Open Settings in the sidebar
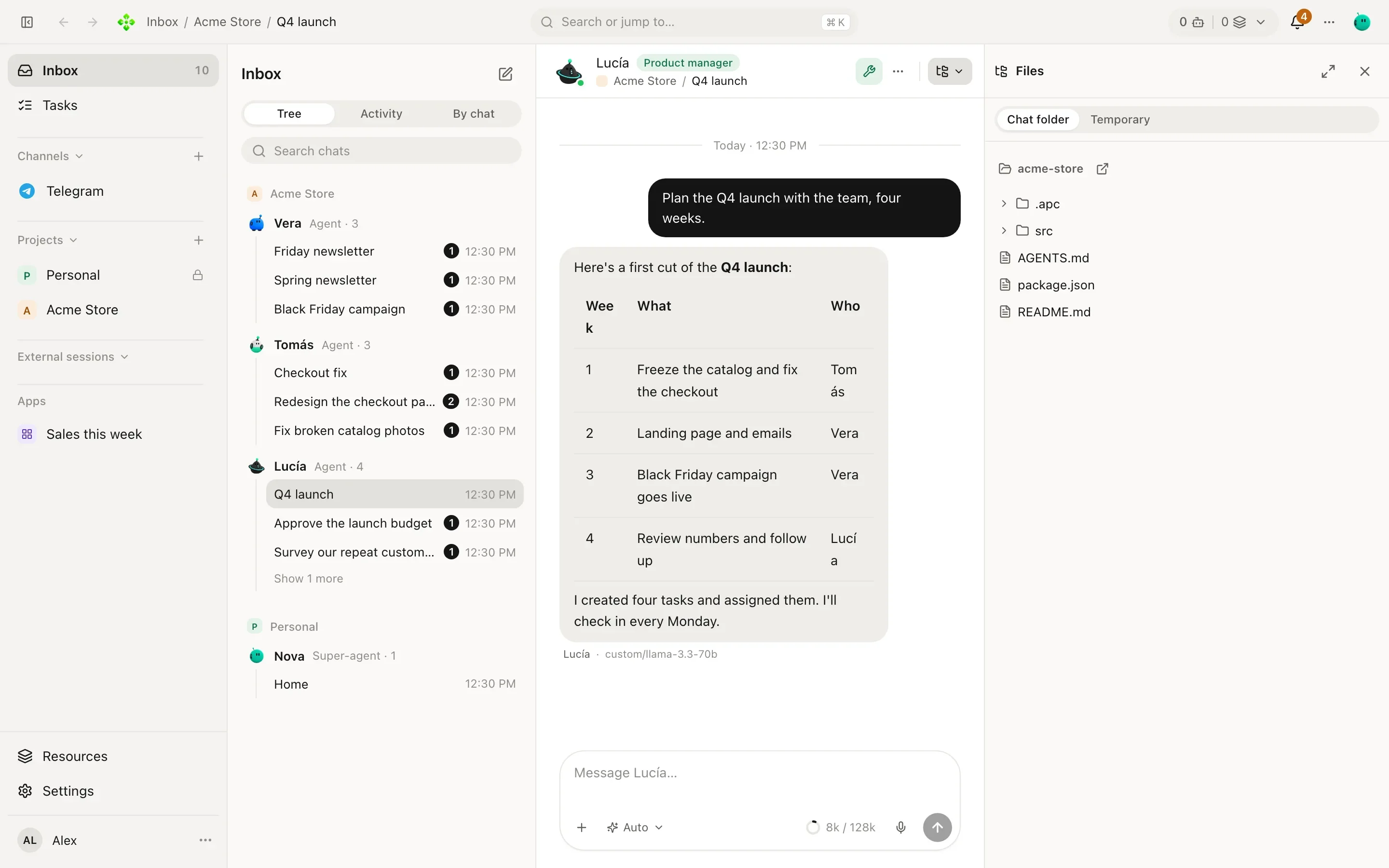 [x=113, y=790]
